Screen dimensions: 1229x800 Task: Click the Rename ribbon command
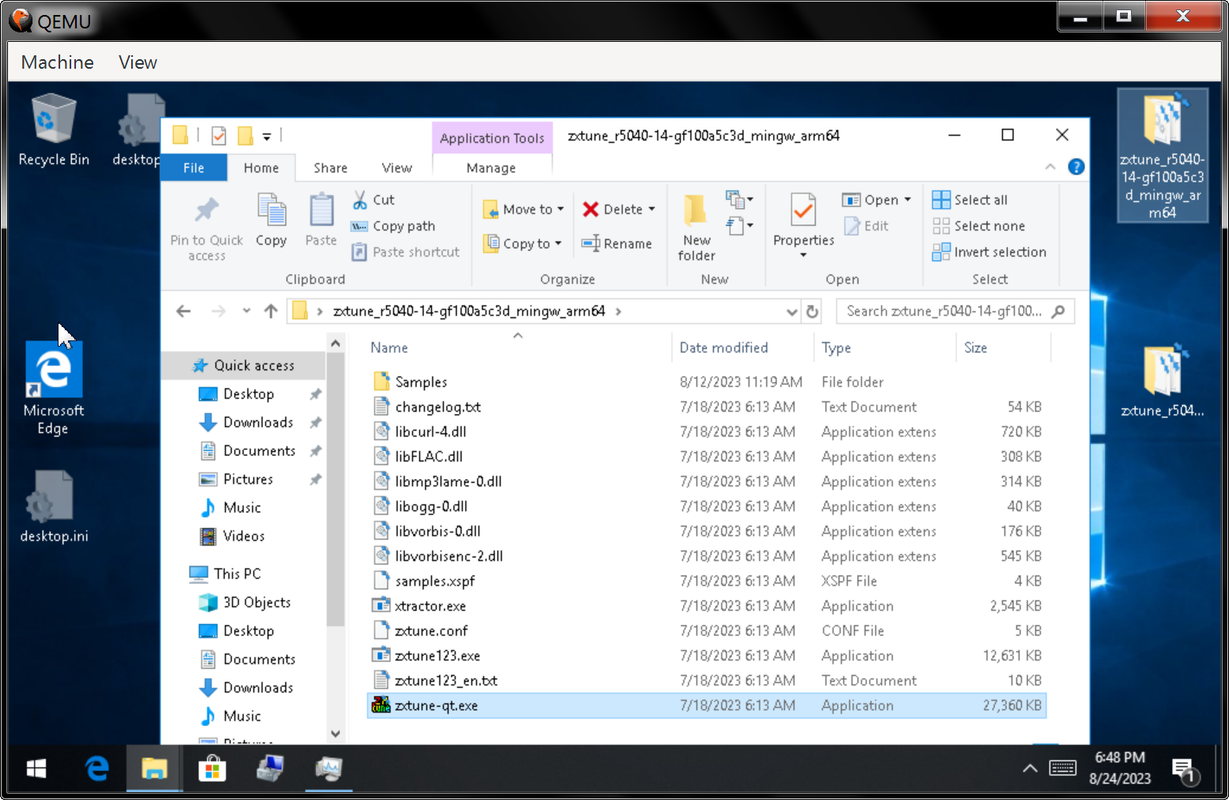click(x=616, y=243)
